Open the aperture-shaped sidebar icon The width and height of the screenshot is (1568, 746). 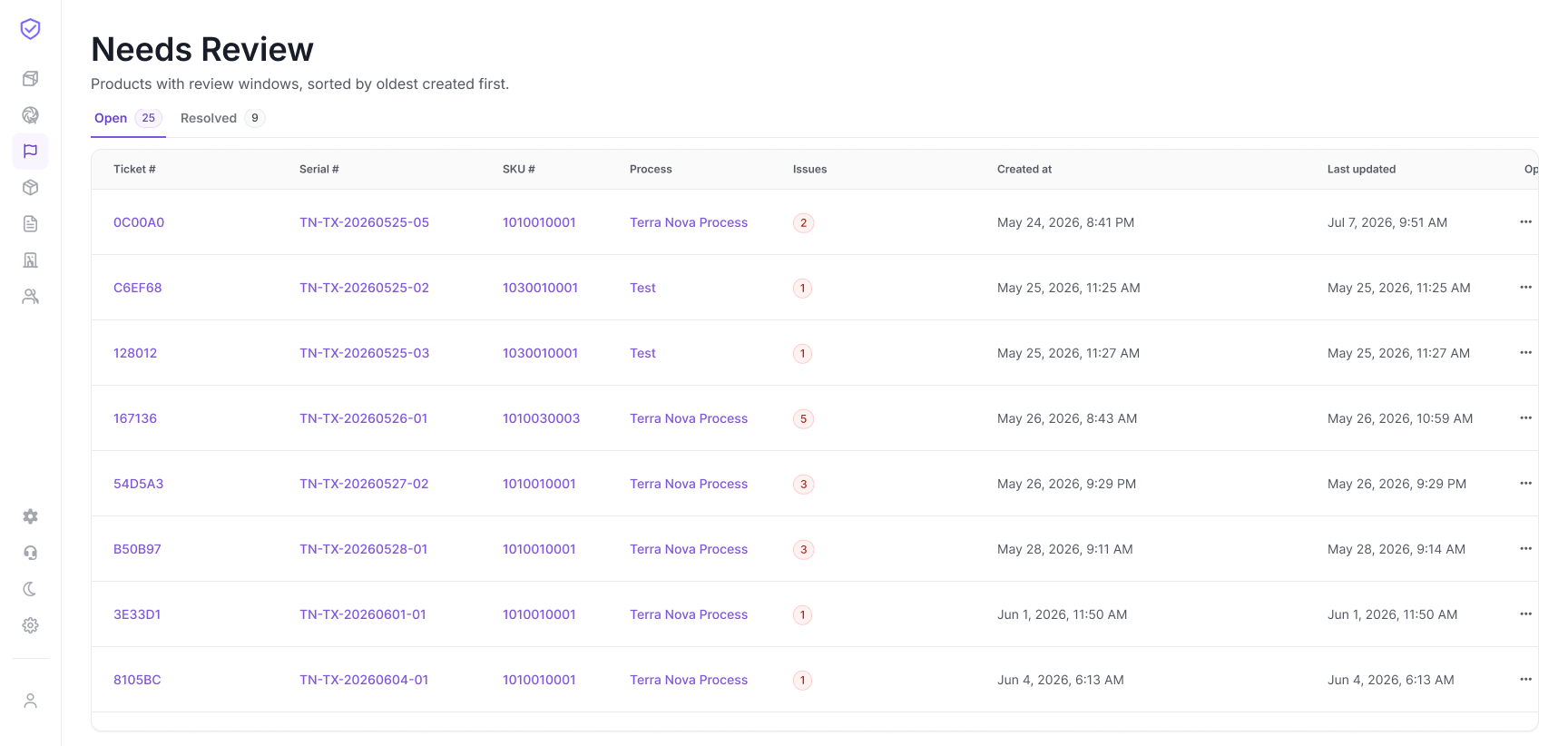click(x=30, y=115)
